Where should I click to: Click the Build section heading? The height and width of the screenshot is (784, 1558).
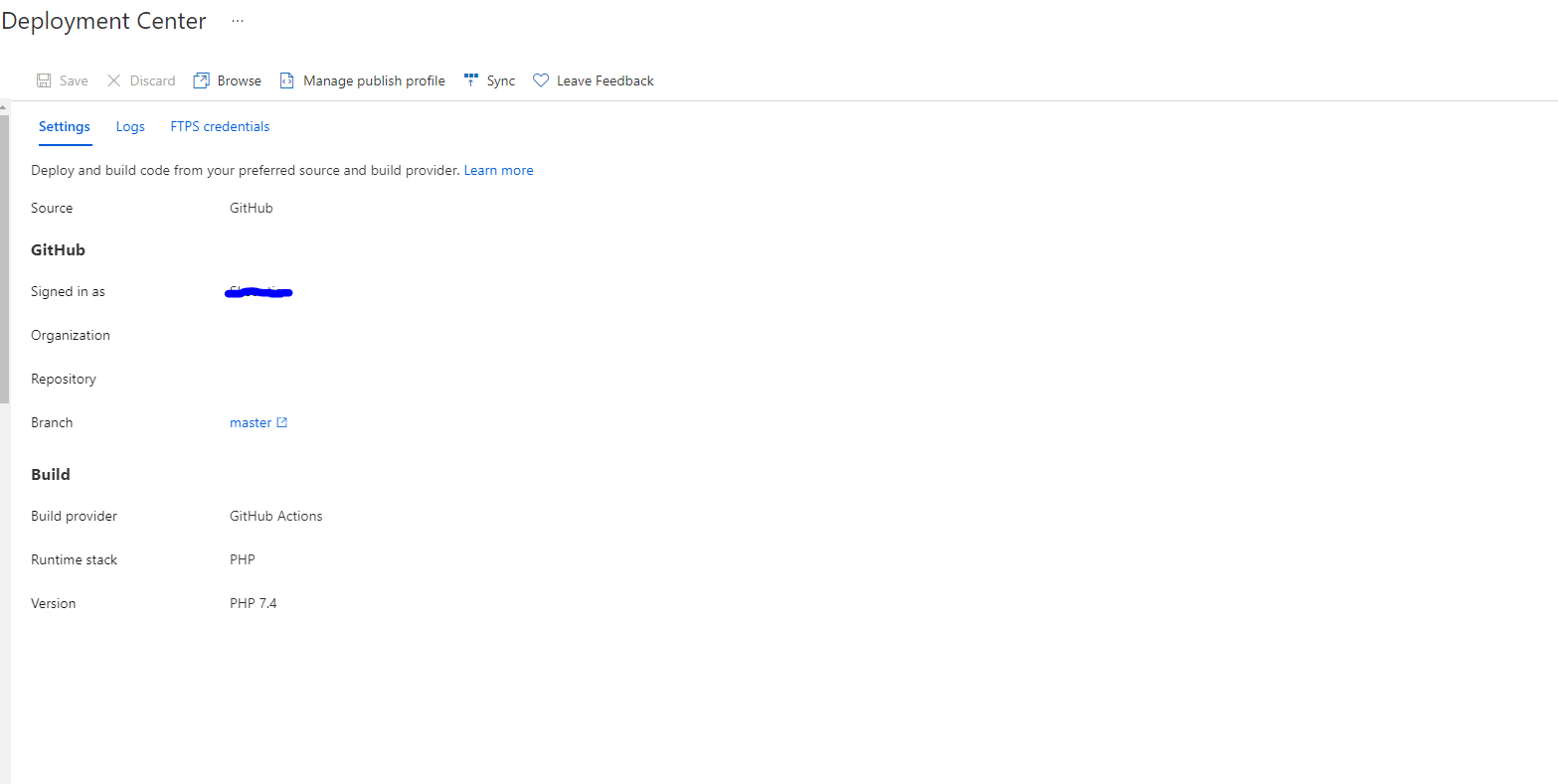pos(51,474)
